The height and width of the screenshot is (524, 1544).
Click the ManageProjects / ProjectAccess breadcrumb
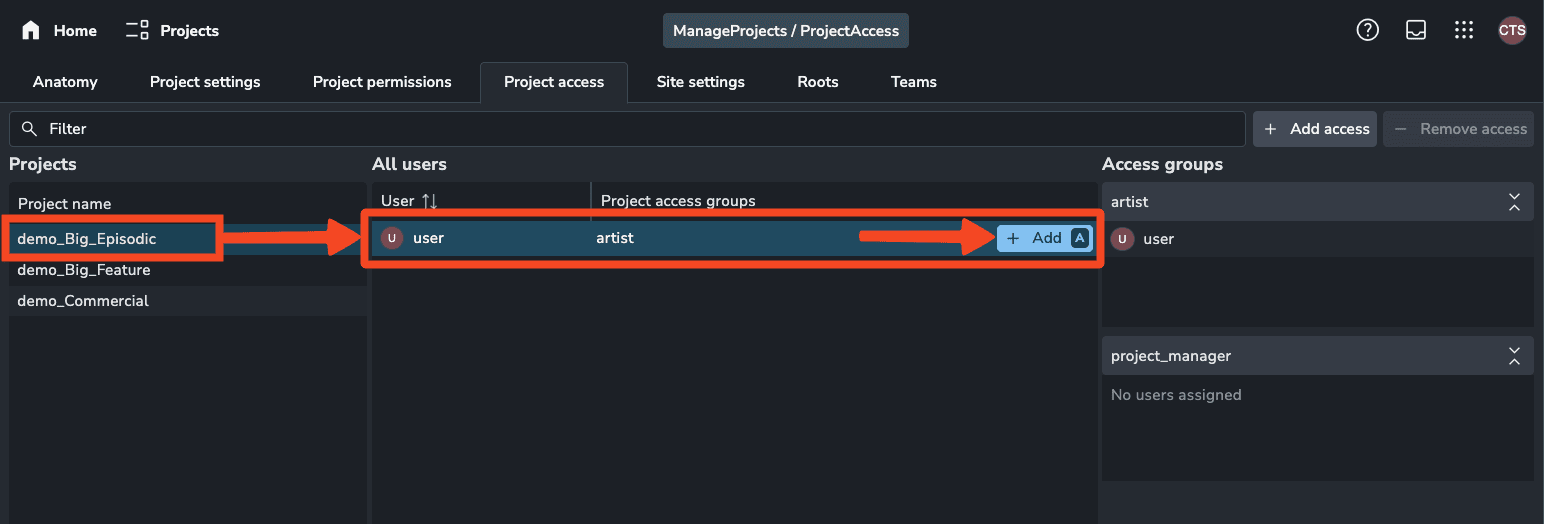[786, 31]
